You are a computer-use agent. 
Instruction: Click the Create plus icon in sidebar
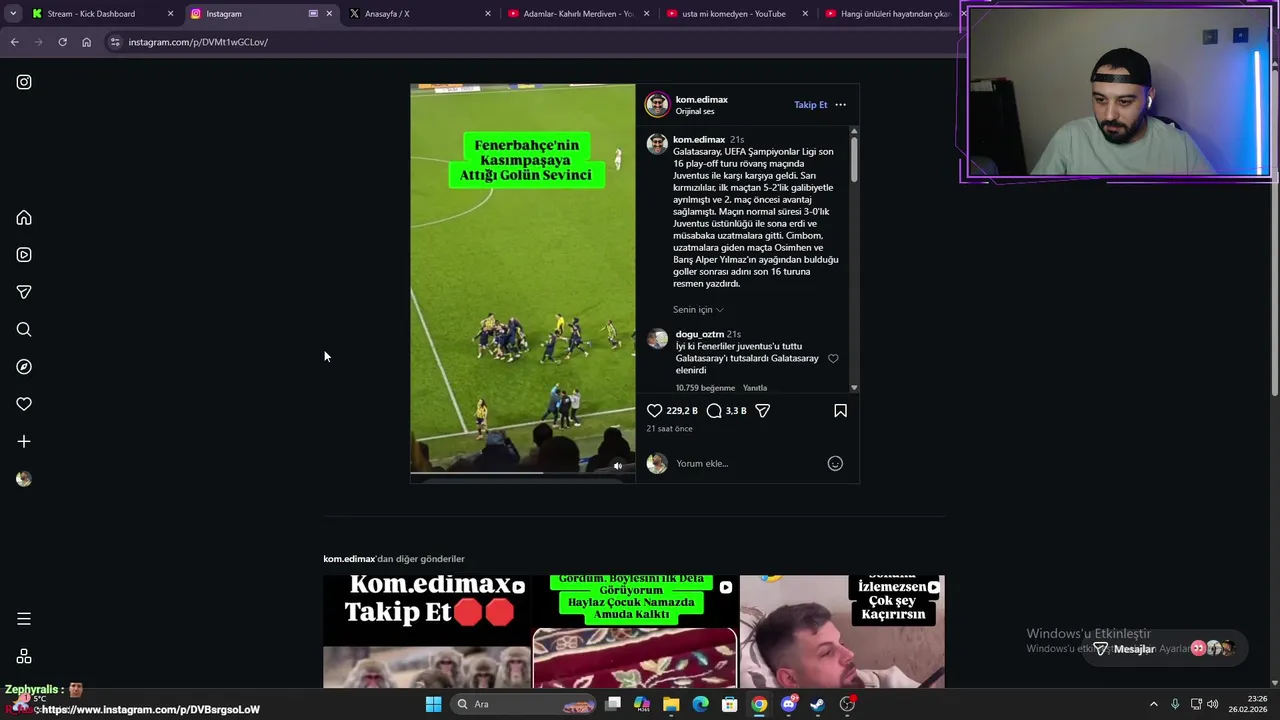click(24, 441)
